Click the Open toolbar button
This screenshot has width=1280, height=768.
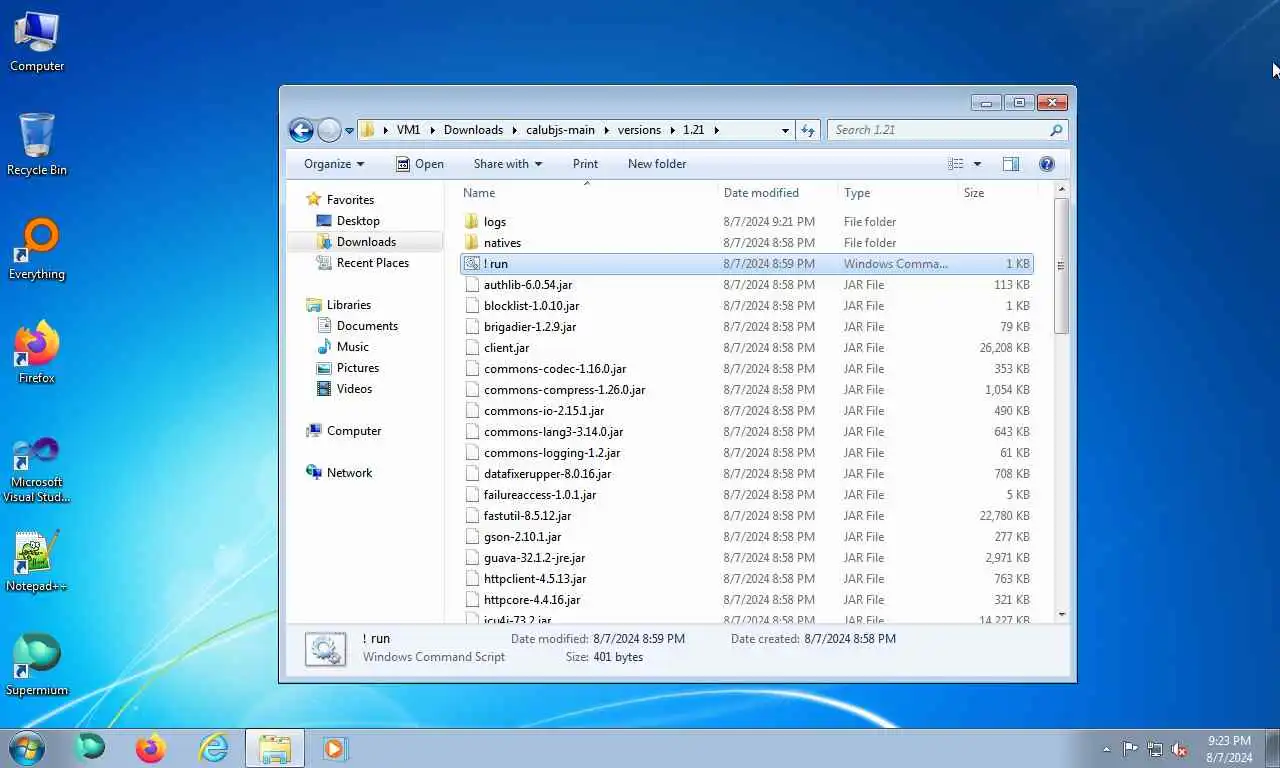click(x=420, y=164)
